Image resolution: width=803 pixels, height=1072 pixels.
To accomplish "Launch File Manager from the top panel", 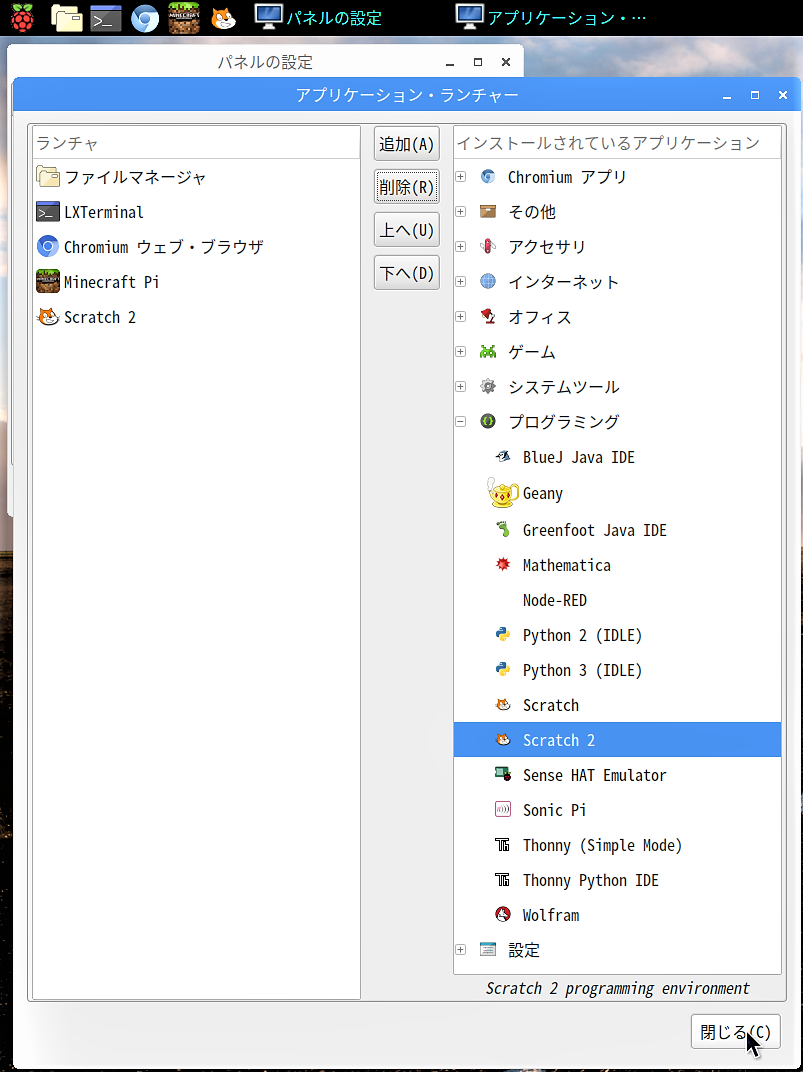I will click(67, 19).
